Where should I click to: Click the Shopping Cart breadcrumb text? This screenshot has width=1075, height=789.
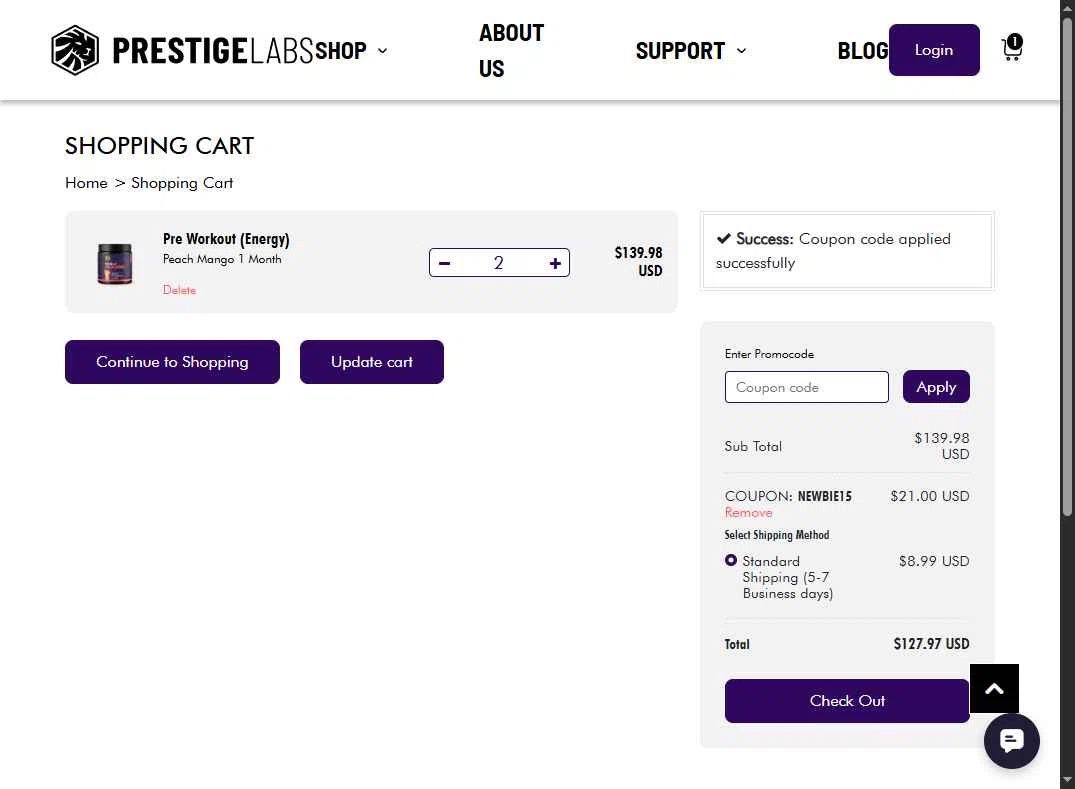coord(182,183)
